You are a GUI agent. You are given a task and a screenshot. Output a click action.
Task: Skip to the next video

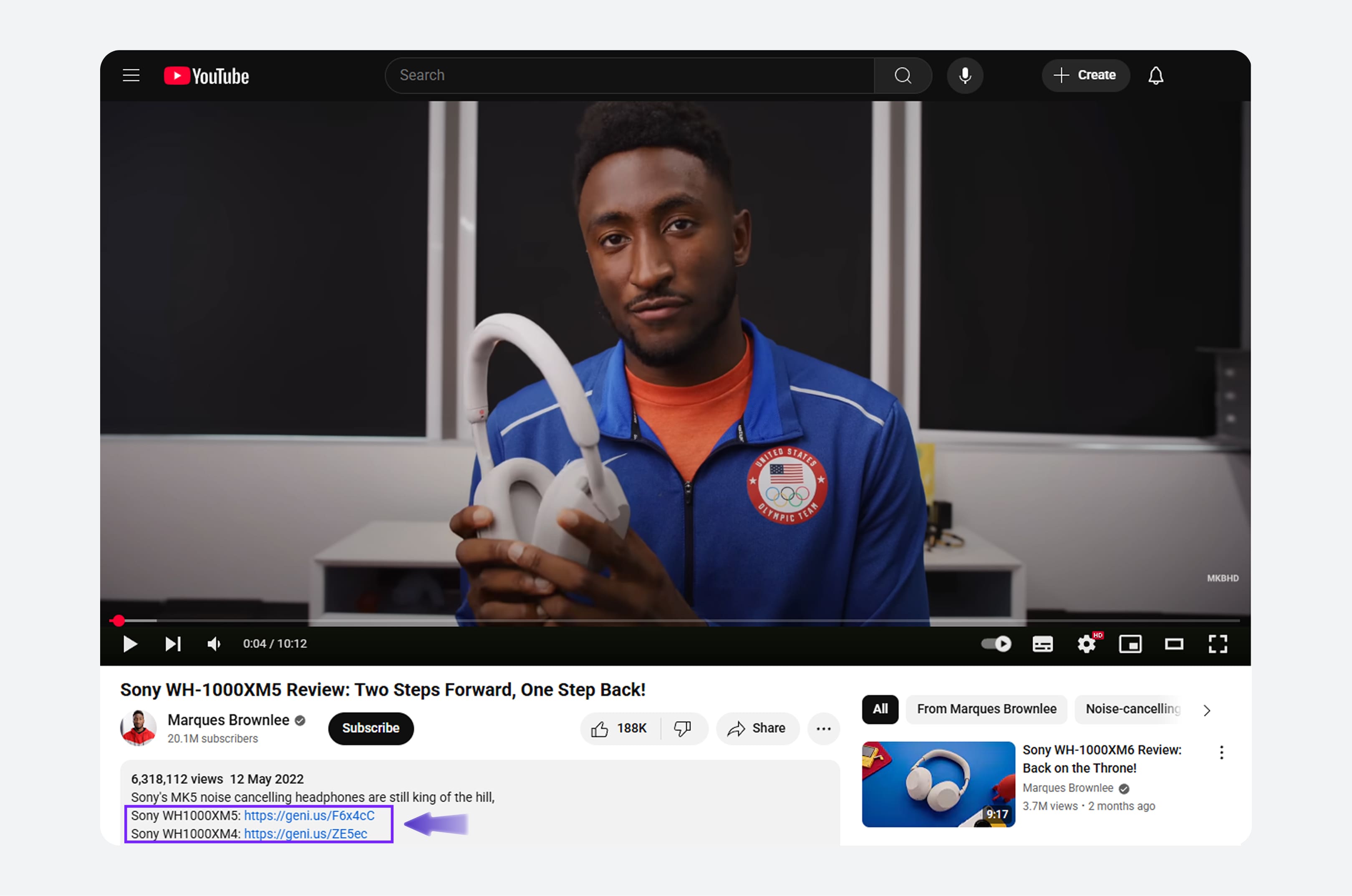click(x=173, y=644)
